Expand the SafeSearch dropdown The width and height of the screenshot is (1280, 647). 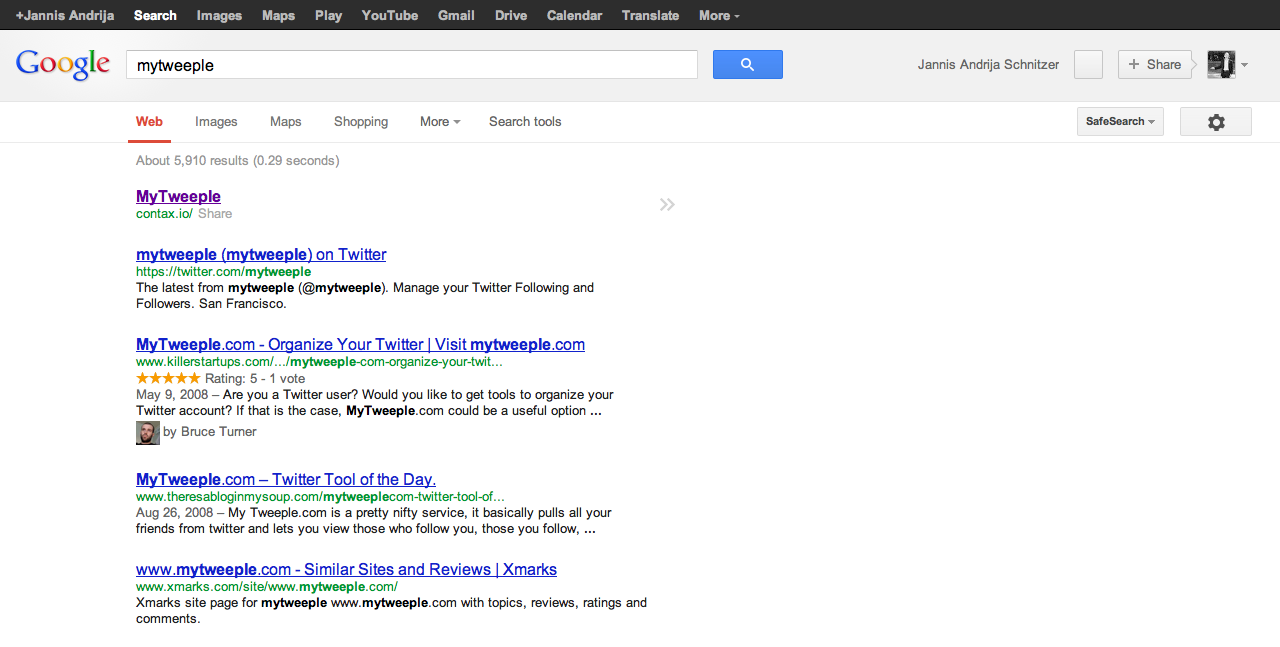[1120, 122]
